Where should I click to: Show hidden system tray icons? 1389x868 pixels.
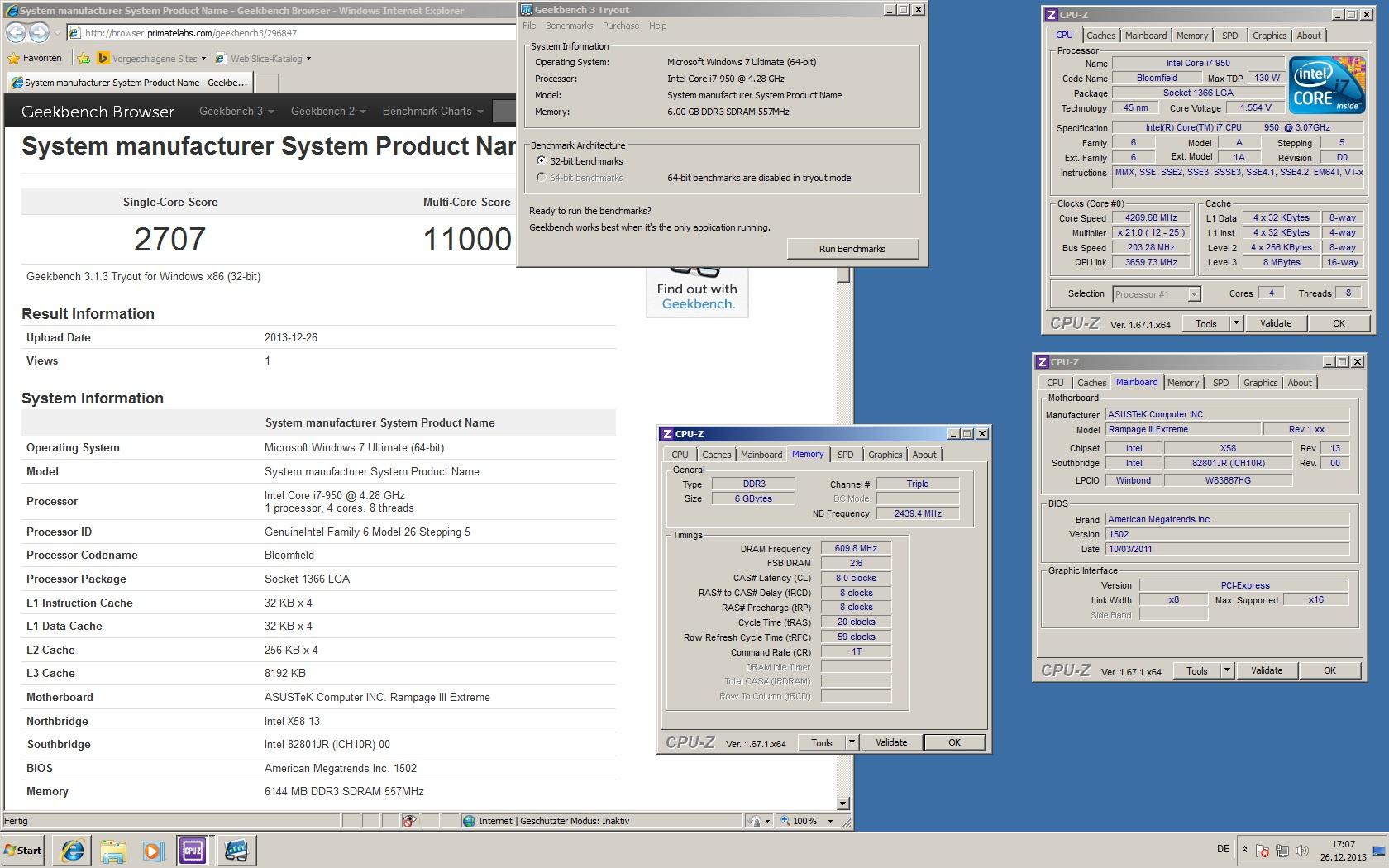coord(1244,850)
